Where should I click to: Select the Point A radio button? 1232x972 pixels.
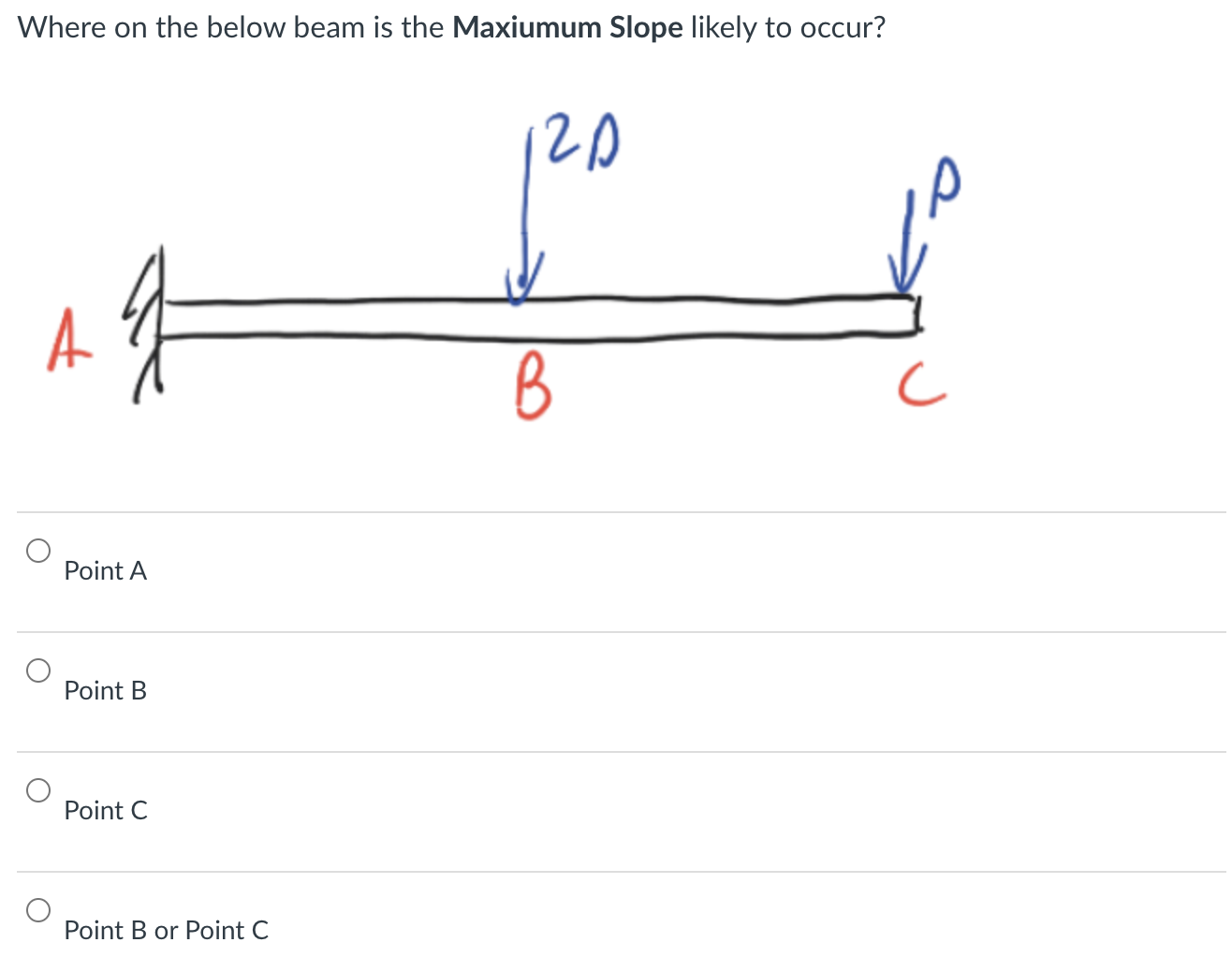38,550
